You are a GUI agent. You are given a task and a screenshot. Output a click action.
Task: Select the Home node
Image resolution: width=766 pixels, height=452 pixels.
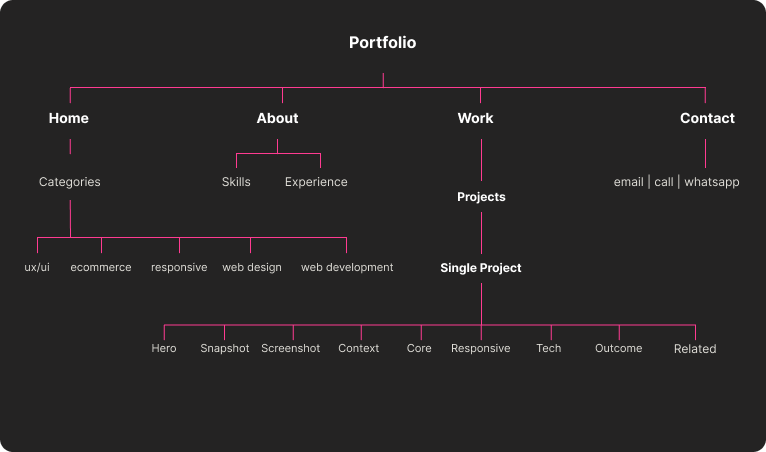(69, 118)
